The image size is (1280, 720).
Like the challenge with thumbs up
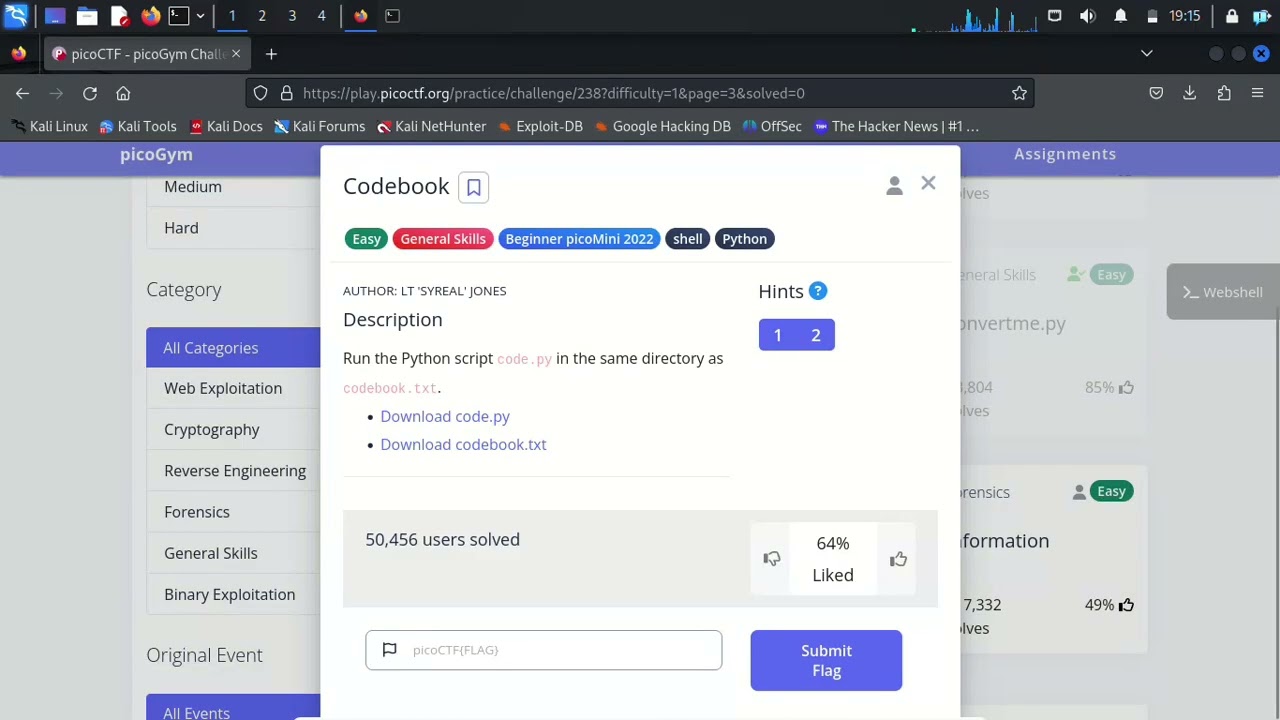(898, 559)
